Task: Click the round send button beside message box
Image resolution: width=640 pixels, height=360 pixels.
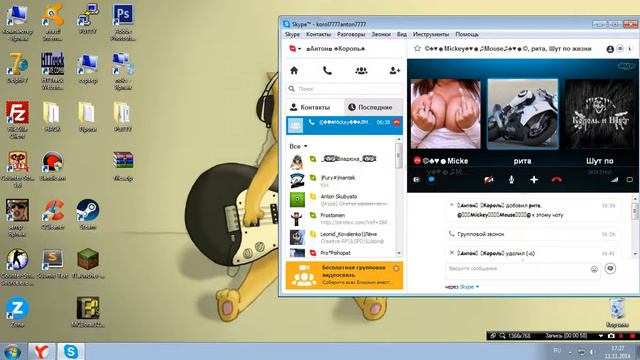Action: click(x=611, y=268)
